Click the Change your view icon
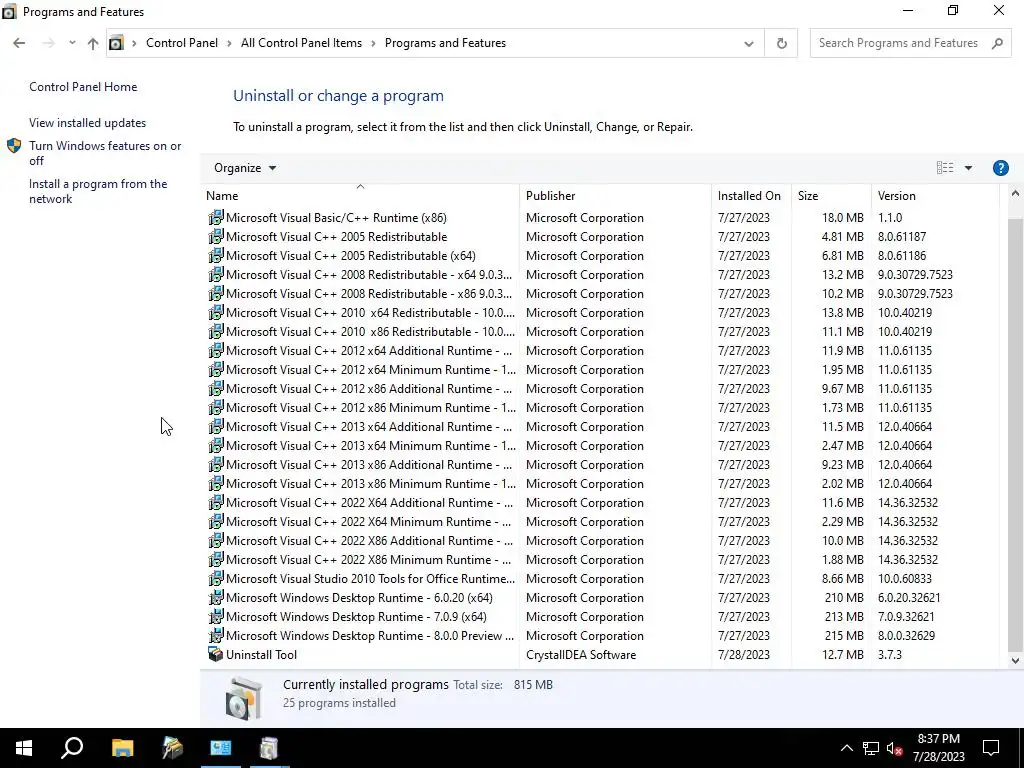Screen dimensions: 1024x768 click(x=944, y=168)
